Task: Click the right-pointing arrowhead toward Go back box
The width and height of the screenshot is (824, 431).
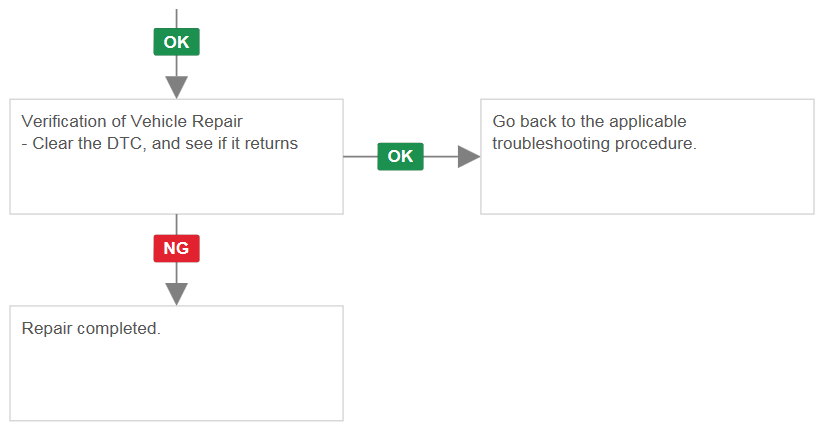Action: pyautogui.click(x=469, y=157)
